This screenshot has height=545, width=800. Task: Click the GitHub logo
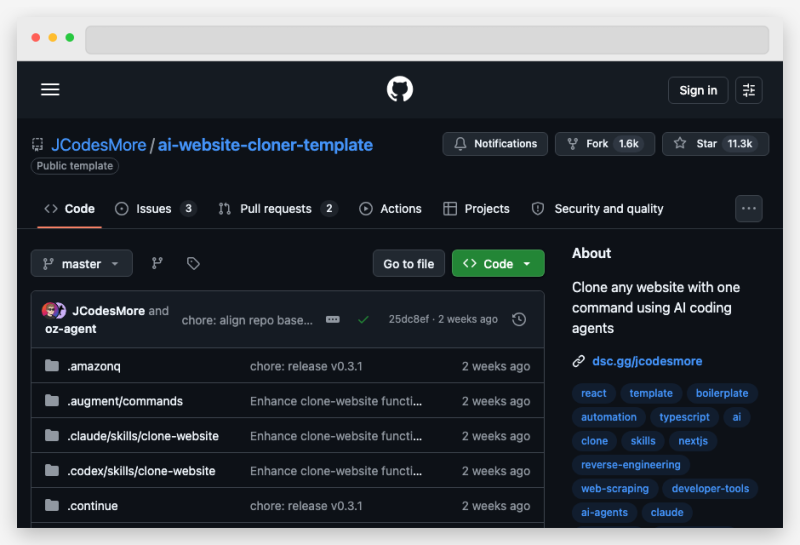tap(400, 90)
